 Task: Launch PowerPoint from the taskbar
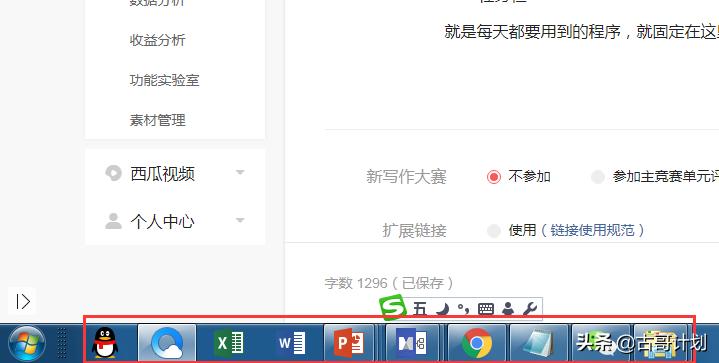pos(349,343)
